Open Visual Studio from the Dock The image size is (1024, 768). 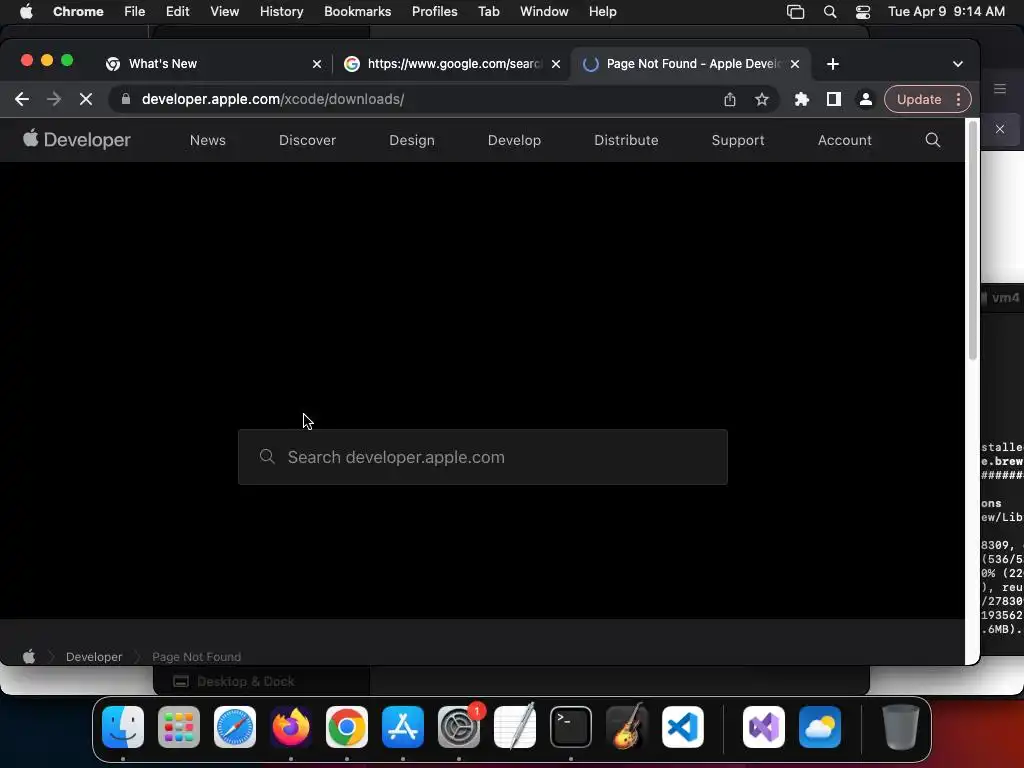coord(763,727)
